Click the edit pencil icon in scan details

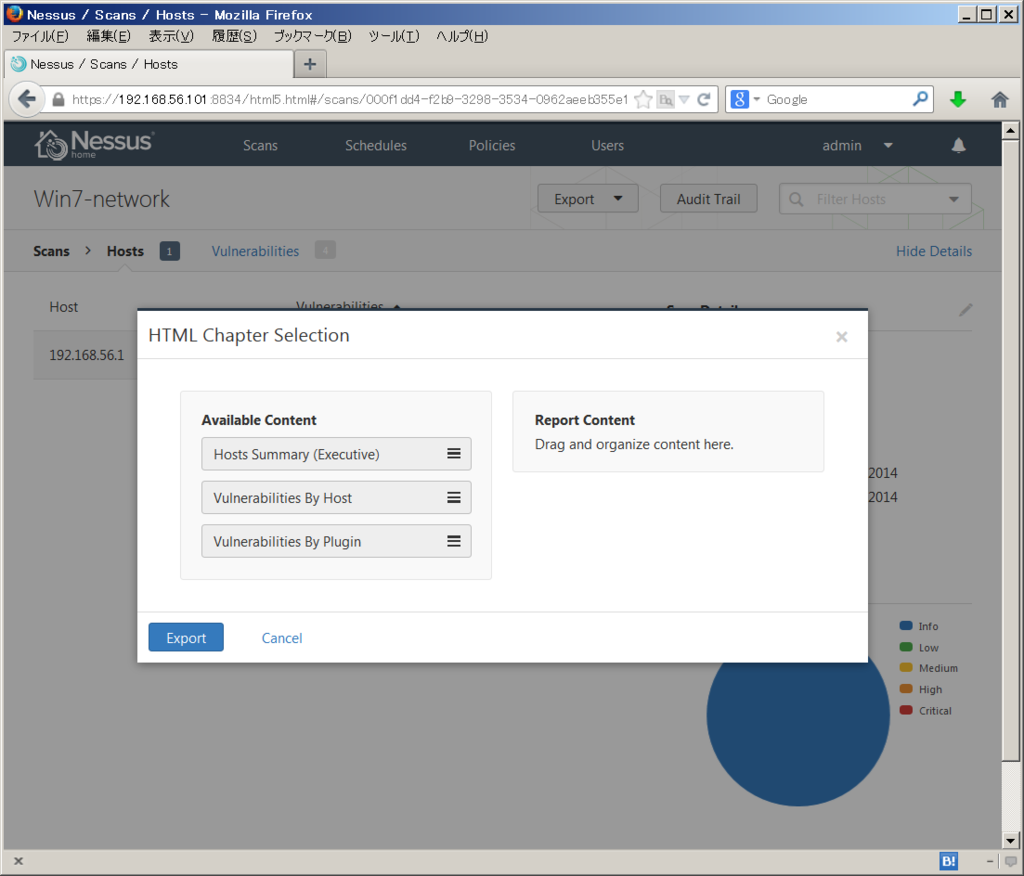966,310
